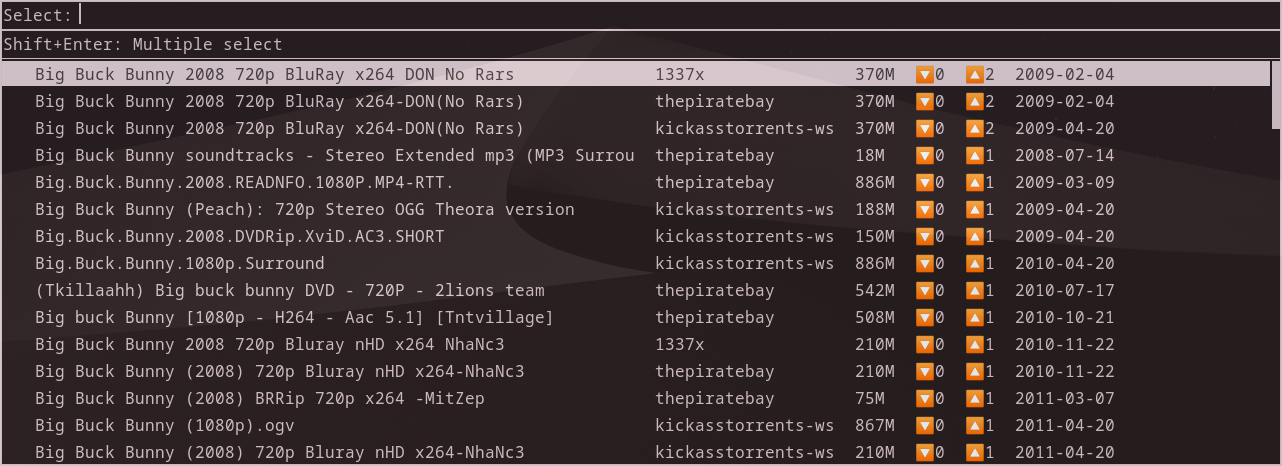
Task: Click the 150M size value
Action: (875, 236)
